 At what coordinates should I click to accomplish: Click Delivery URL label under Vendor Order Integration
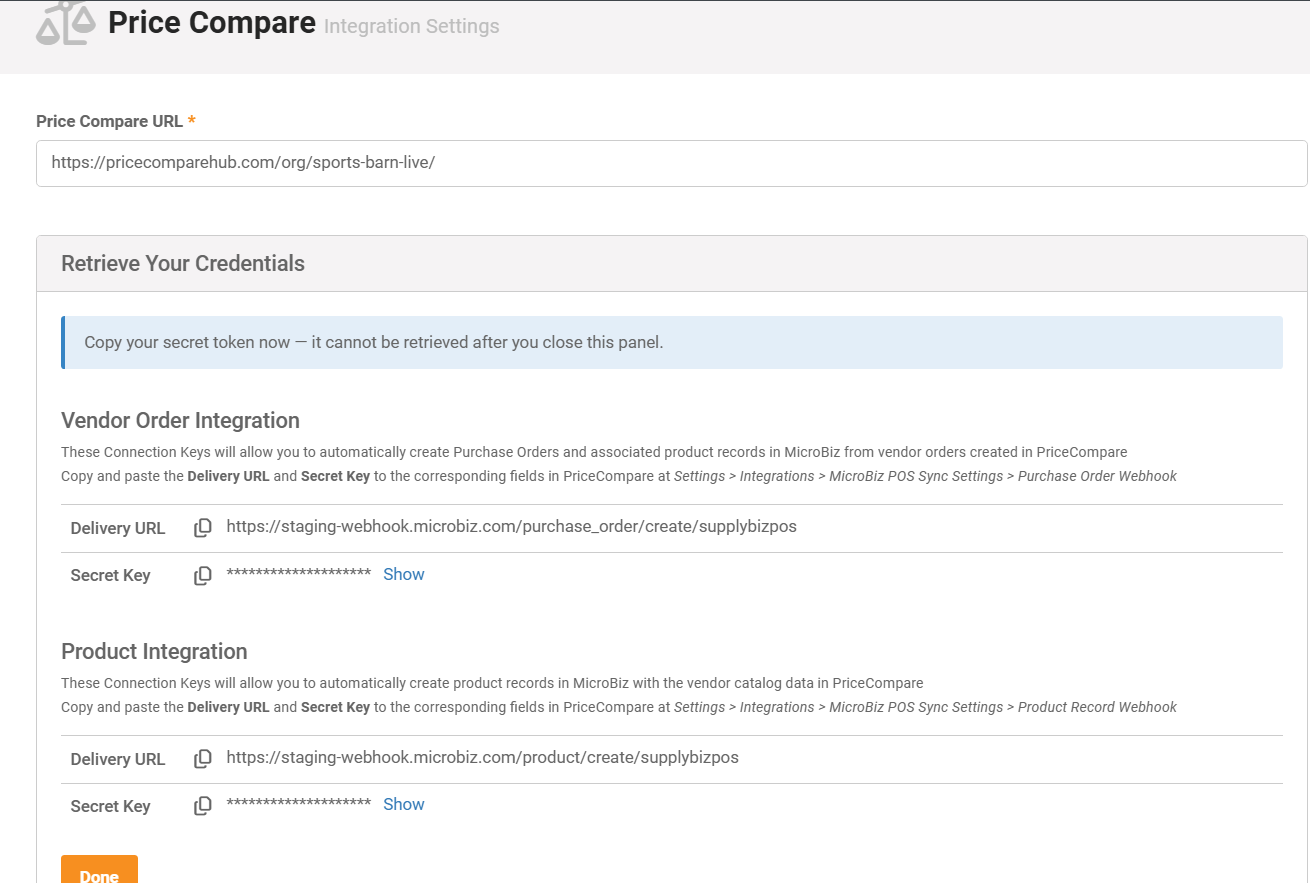118,528
